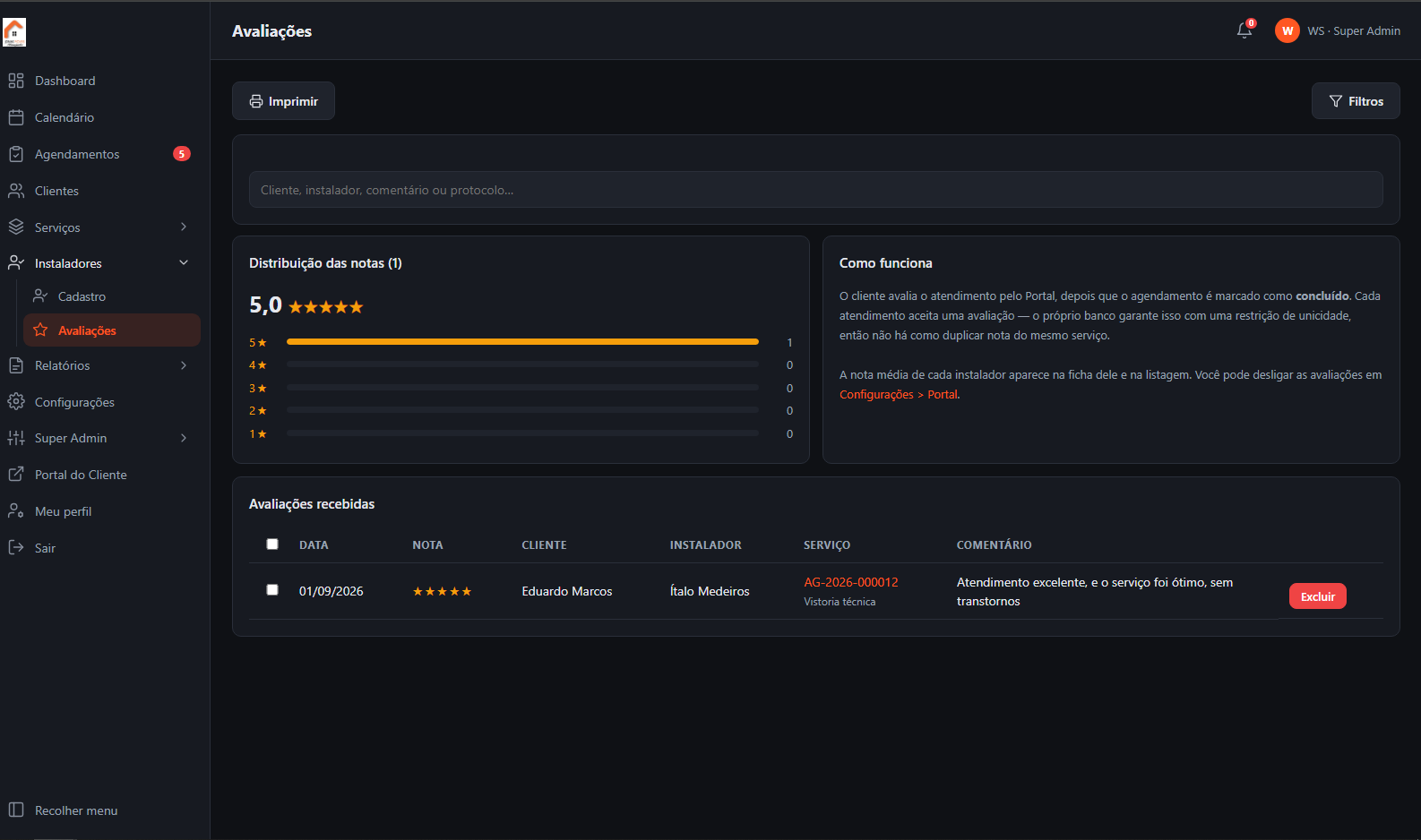Click the Dashboard grid icon in sidebar
Viewport: 1421px width, 840px height.
16,81
